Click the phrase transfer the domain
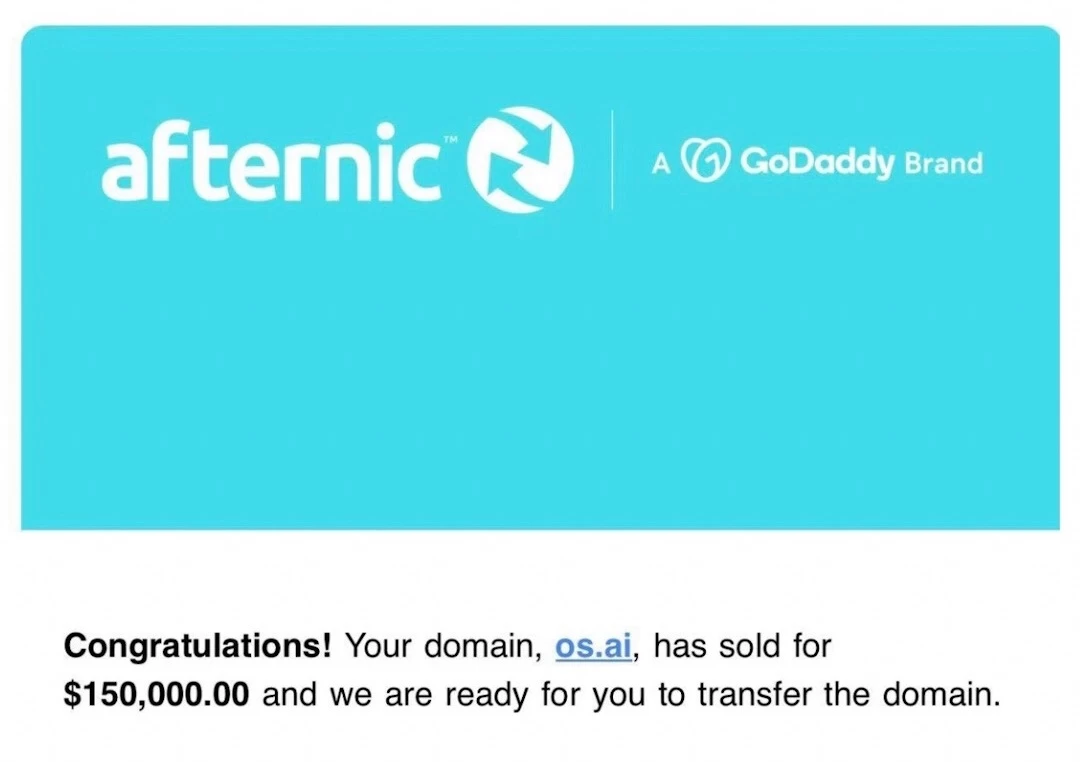 tap(849, 694)
